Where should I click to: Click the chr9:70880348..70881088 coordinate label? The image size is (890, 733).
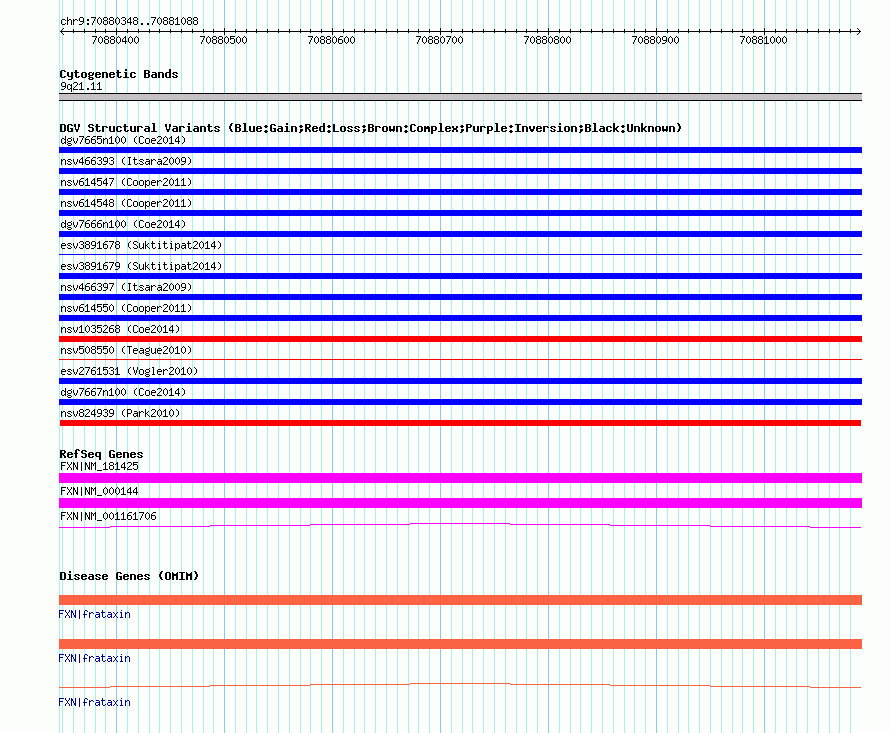[129, 22]
